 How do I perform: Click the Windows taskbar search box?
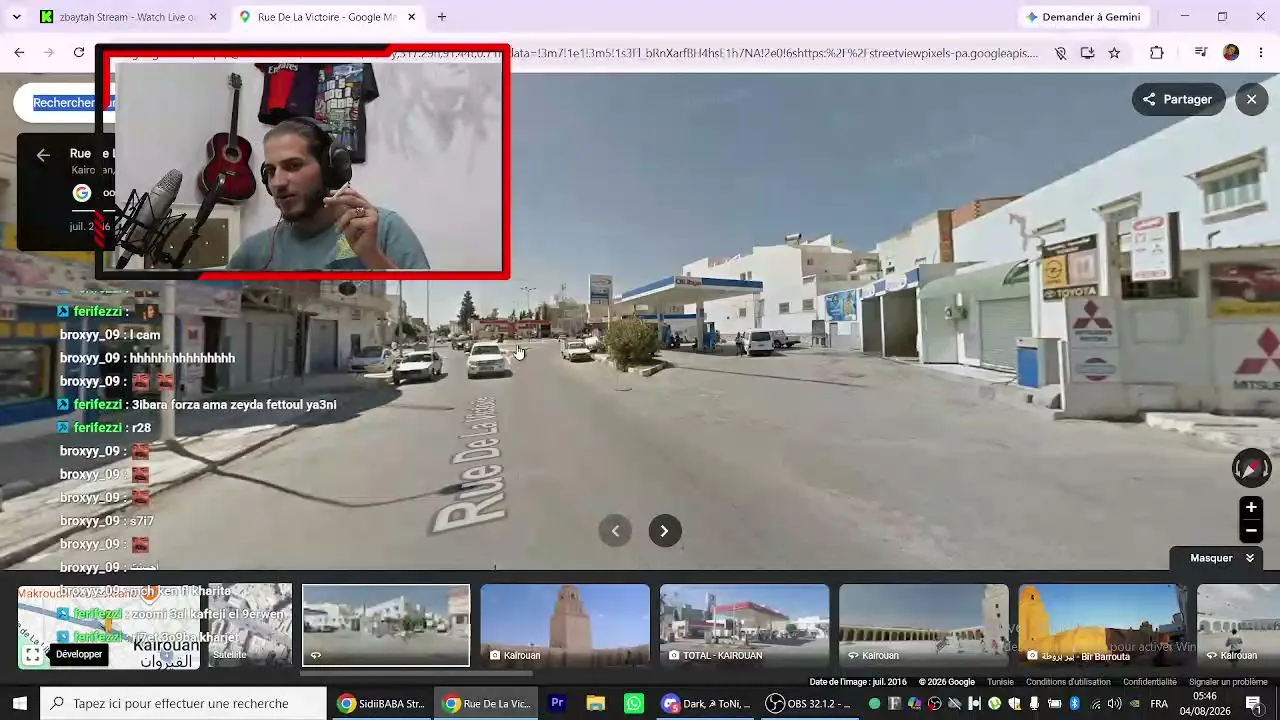coord(183,703)
